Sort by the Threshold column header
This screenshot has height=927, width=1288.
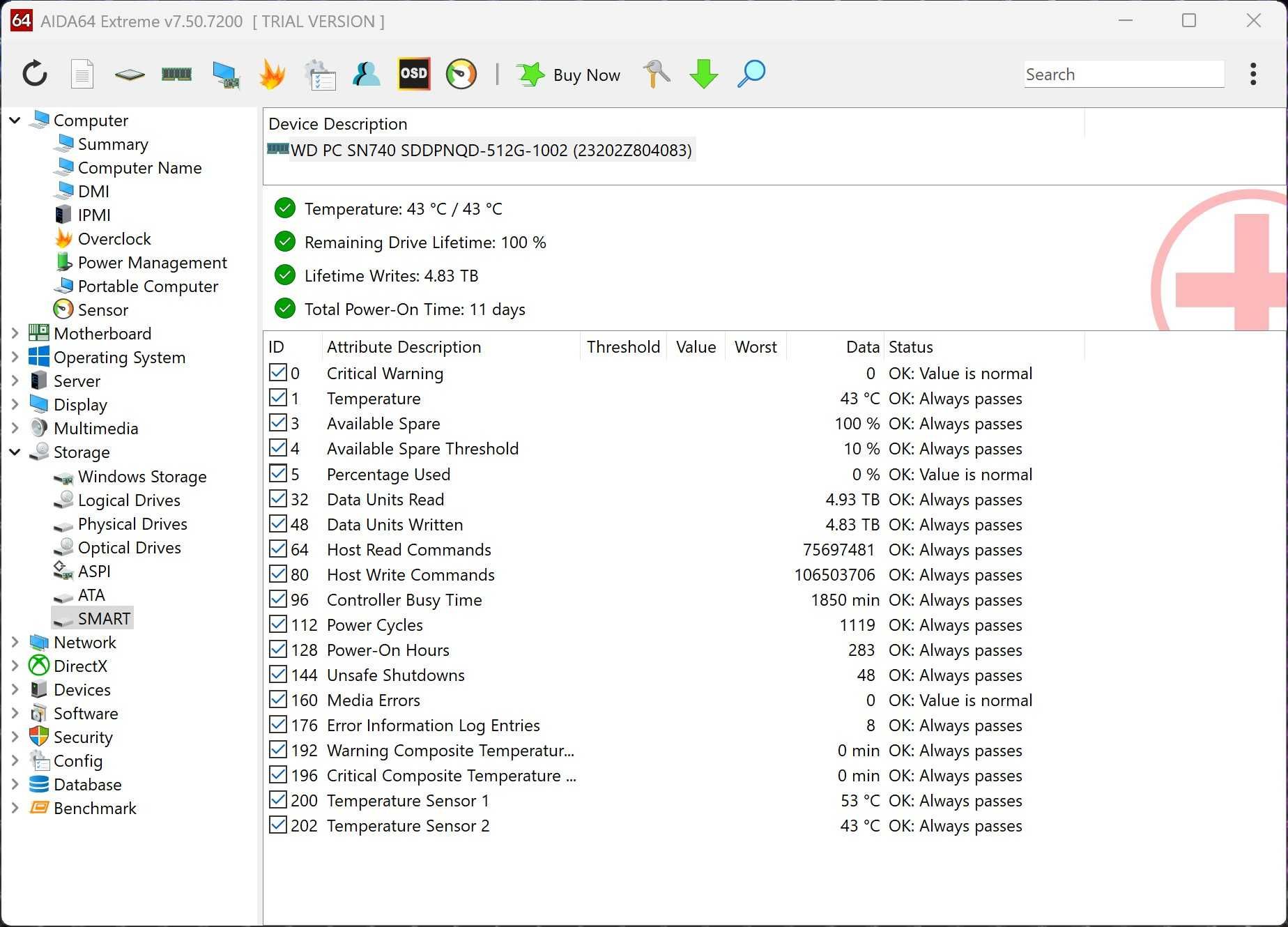pos(623,346)
